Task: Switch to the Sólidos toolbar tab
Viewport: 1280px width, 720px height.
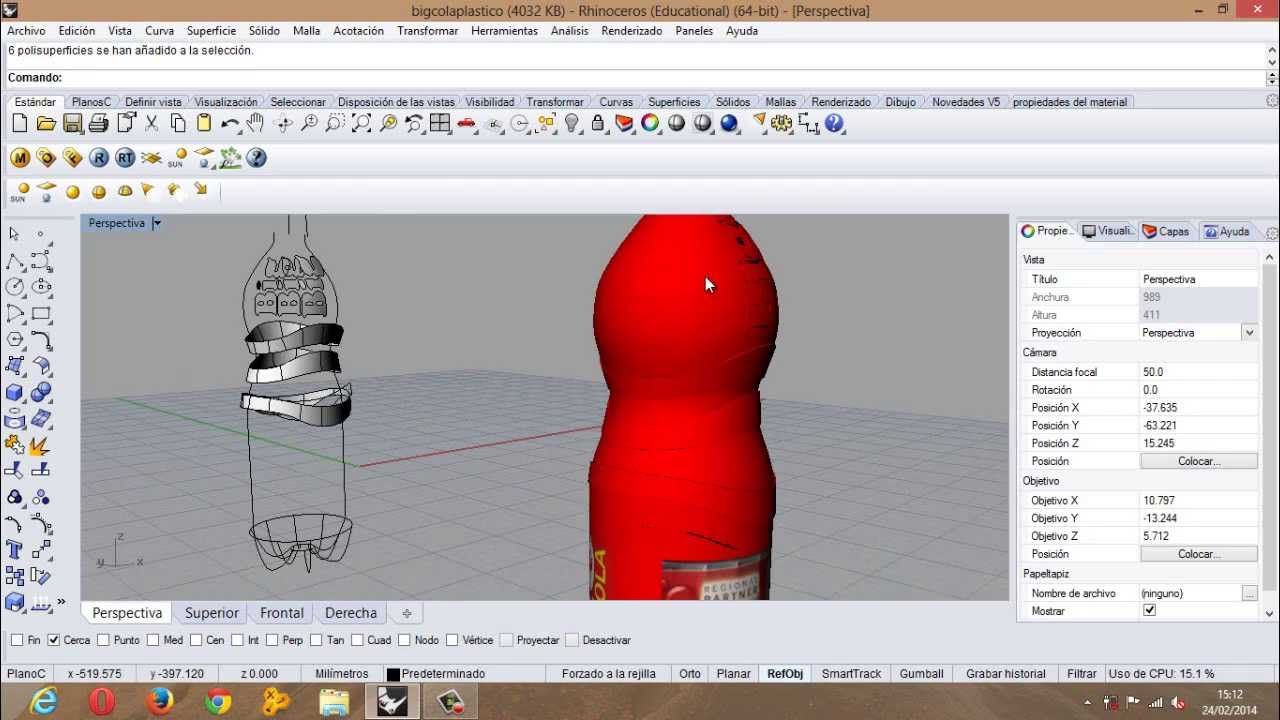Action: [732, 102]
